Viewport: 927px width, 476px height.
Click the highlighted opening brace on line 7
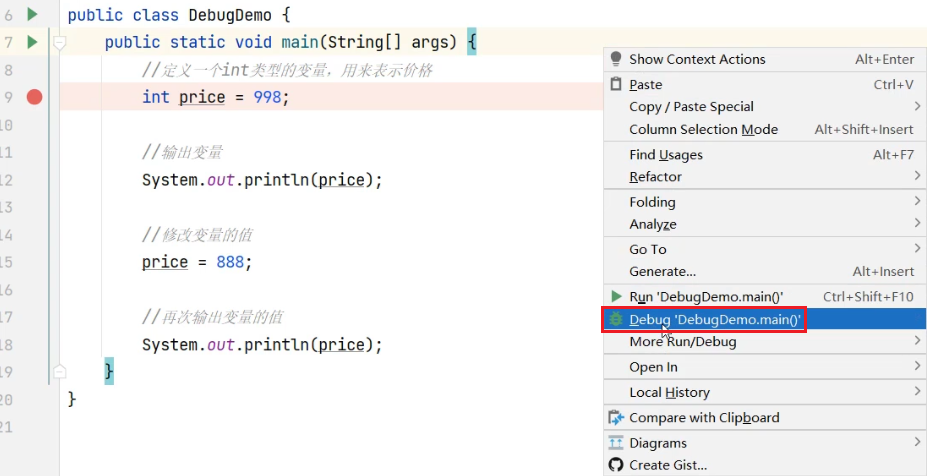coord(471,42)
